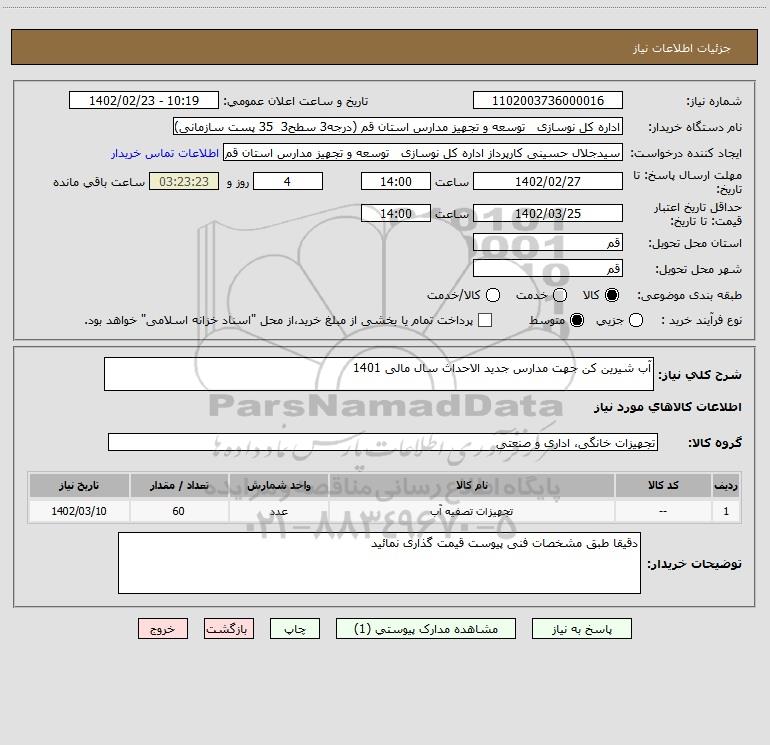The image size is (770, 745).
Task: Click the اطلاعات کالاهای مورد نیاز heading
Action: 668,407
